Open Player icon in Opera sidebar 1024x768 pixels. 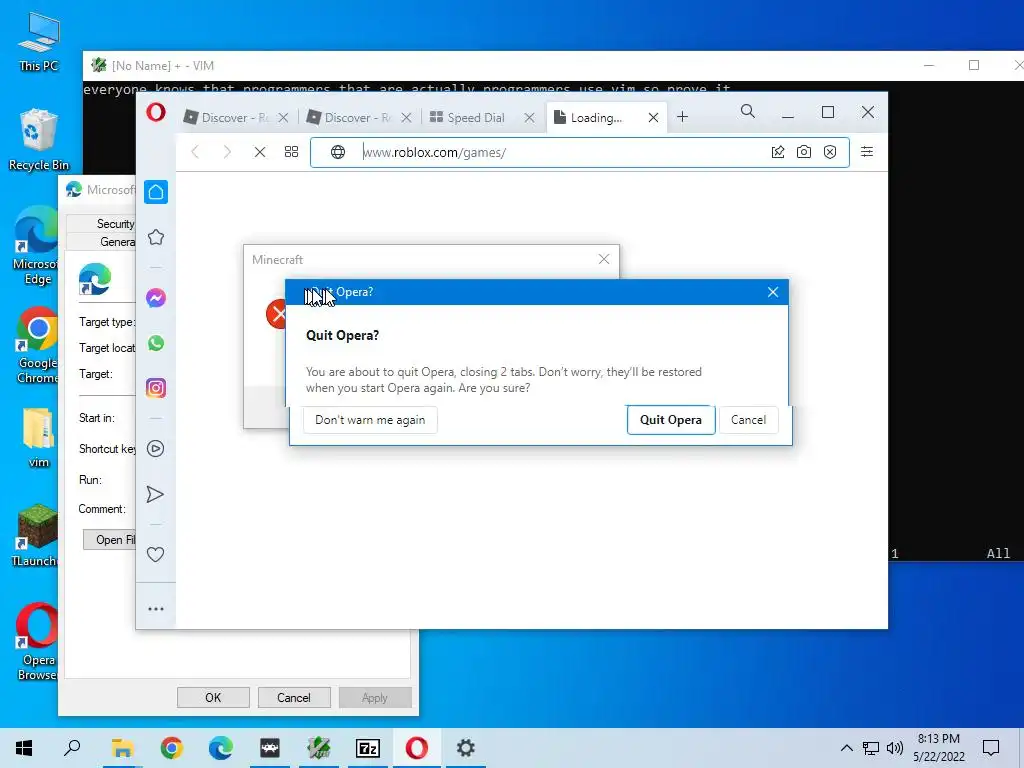click(155, 449)
